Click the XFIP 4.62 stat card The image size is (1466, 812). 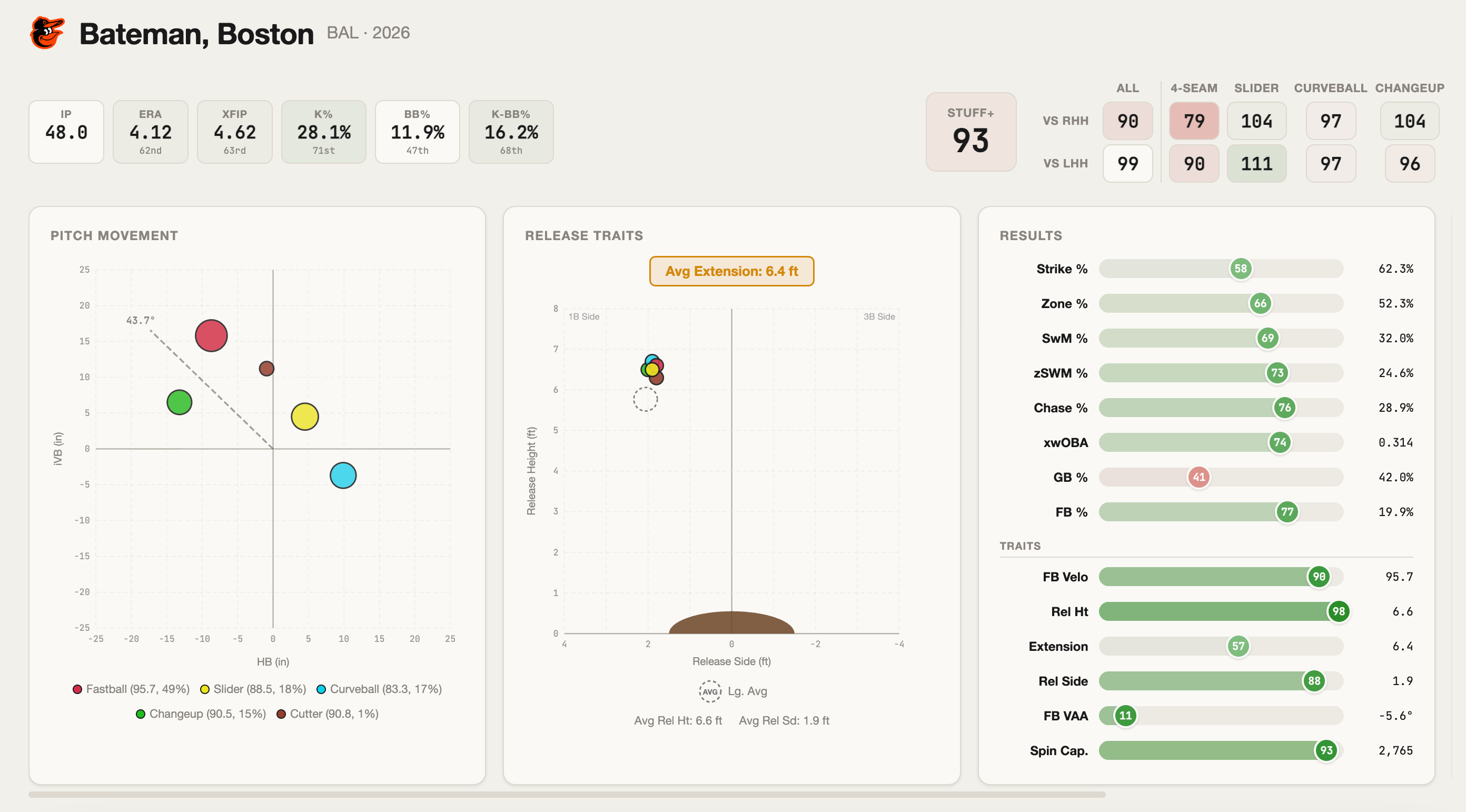234,132
